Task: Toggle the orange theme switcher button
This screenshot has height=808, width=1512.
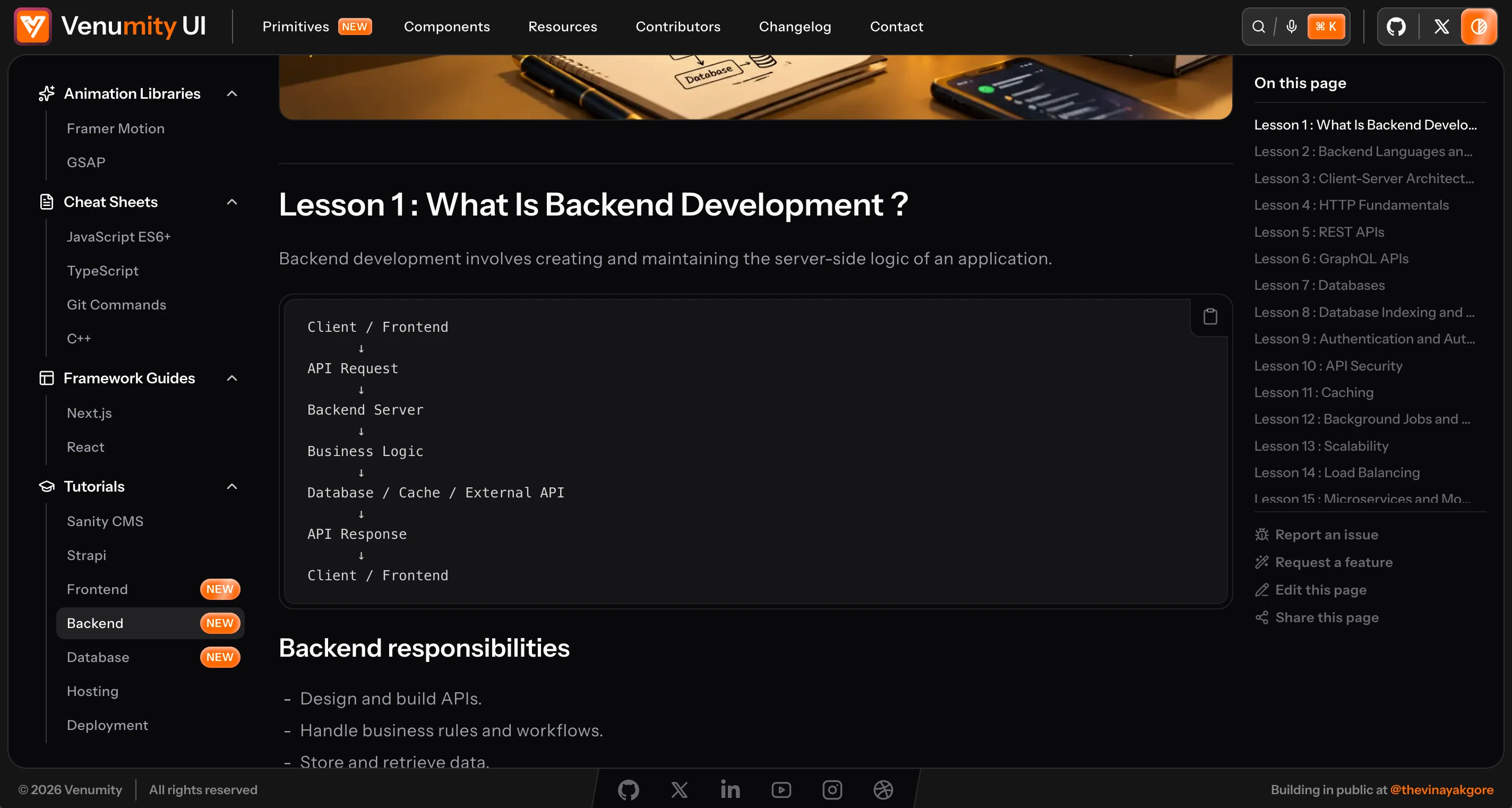Action: (x=1479, y=27)
